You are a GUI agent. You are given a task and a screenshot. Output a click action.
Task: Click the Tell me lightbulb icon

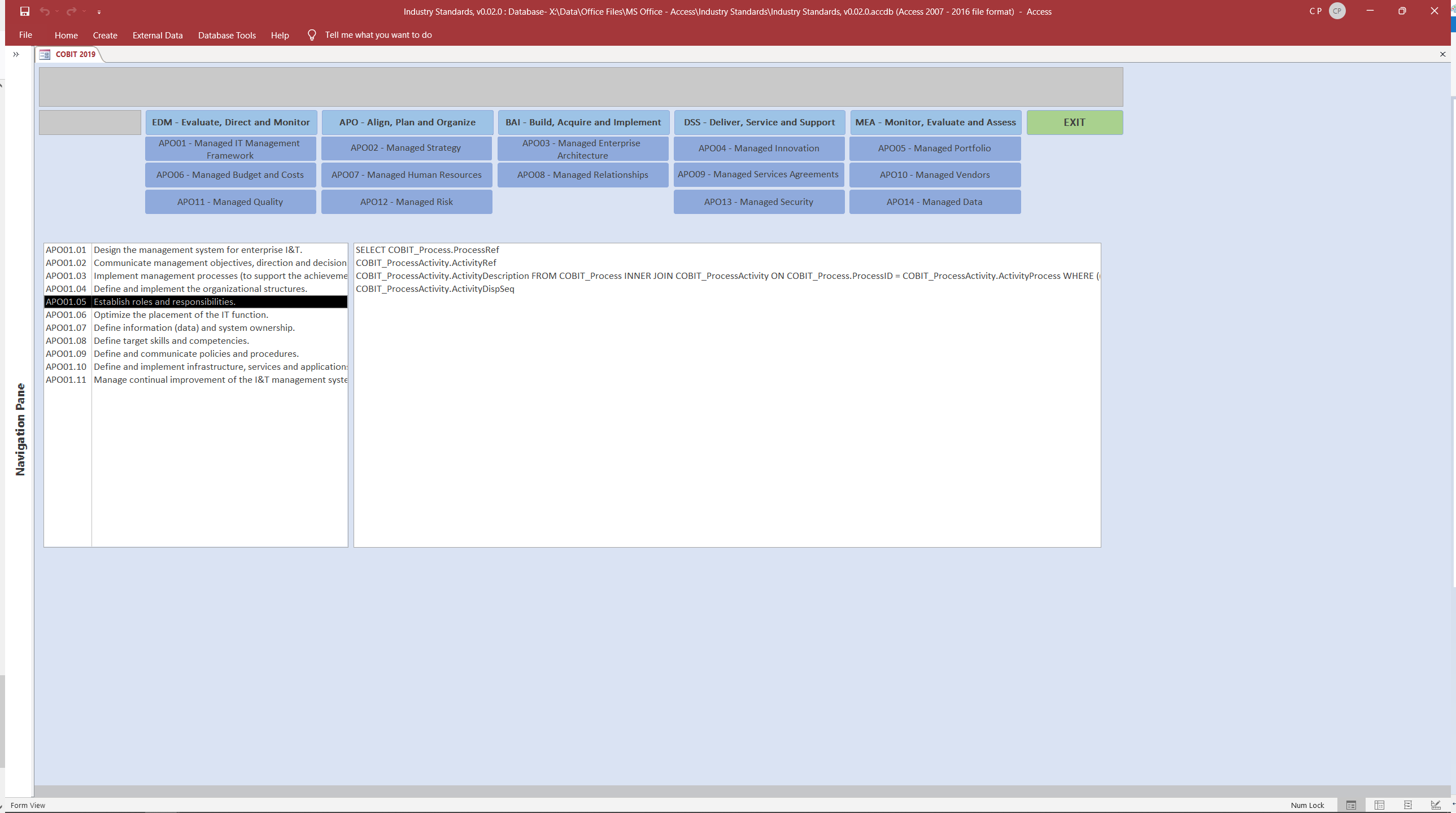click(x=311, y=35)
